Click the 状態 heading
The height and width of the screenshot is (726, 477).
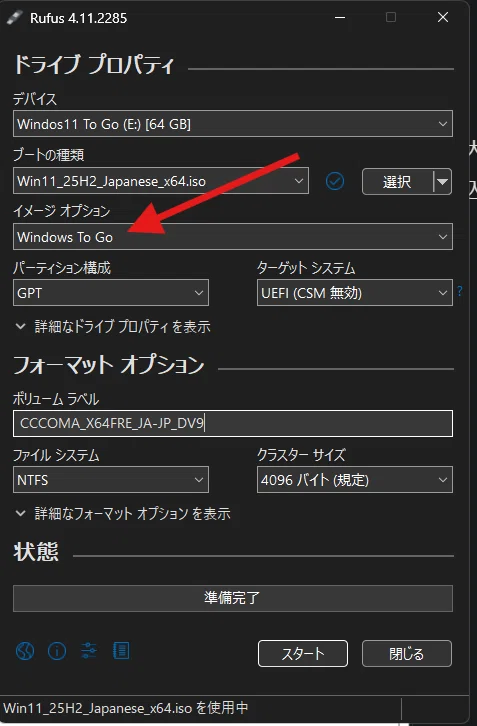[36, 552]
